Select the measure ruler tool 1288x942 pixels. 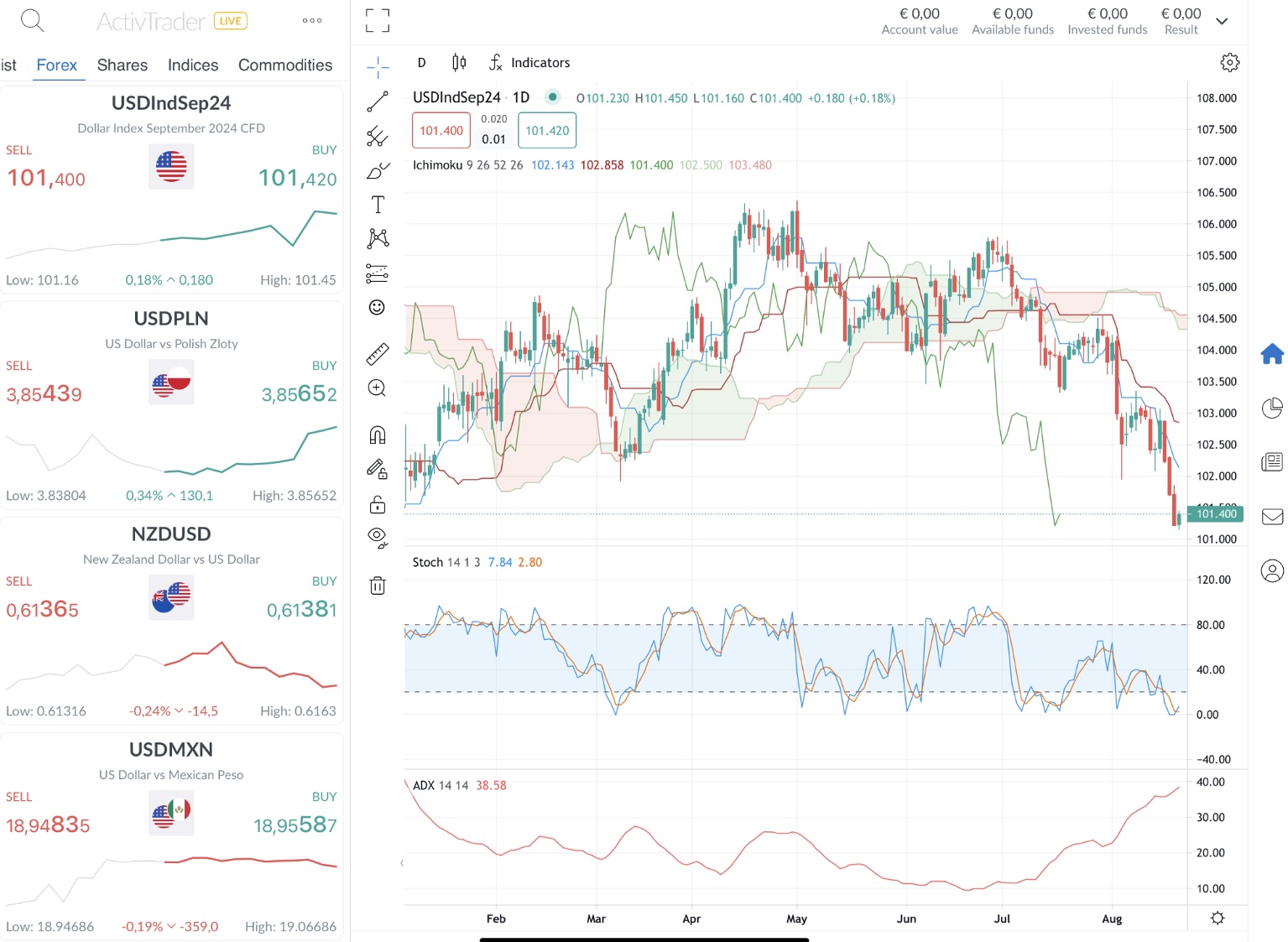(x=377, y=354)
